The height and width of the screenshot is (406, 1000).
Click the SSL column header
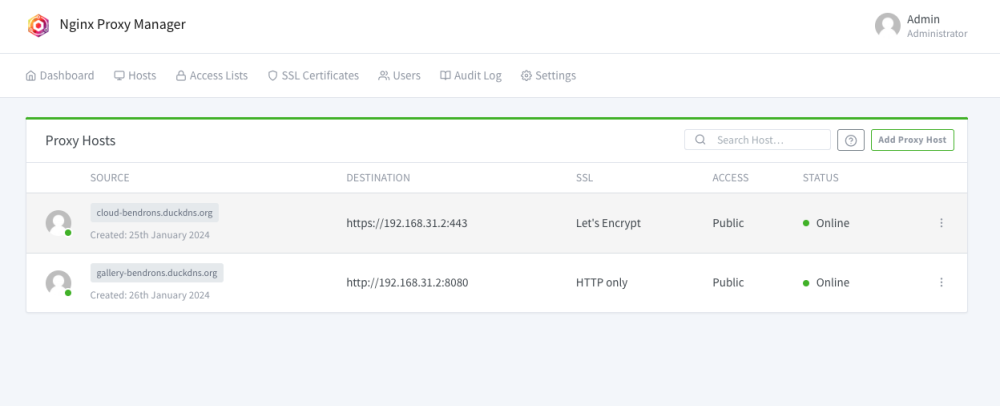pos(584,178)
